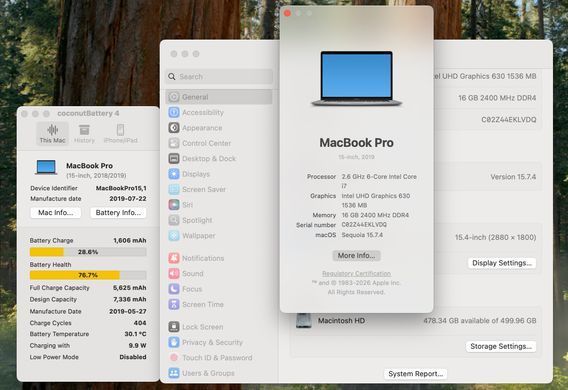Click the Charging with 9.9 W value
This screenshot has width=568, height=390.
point(137,345)
